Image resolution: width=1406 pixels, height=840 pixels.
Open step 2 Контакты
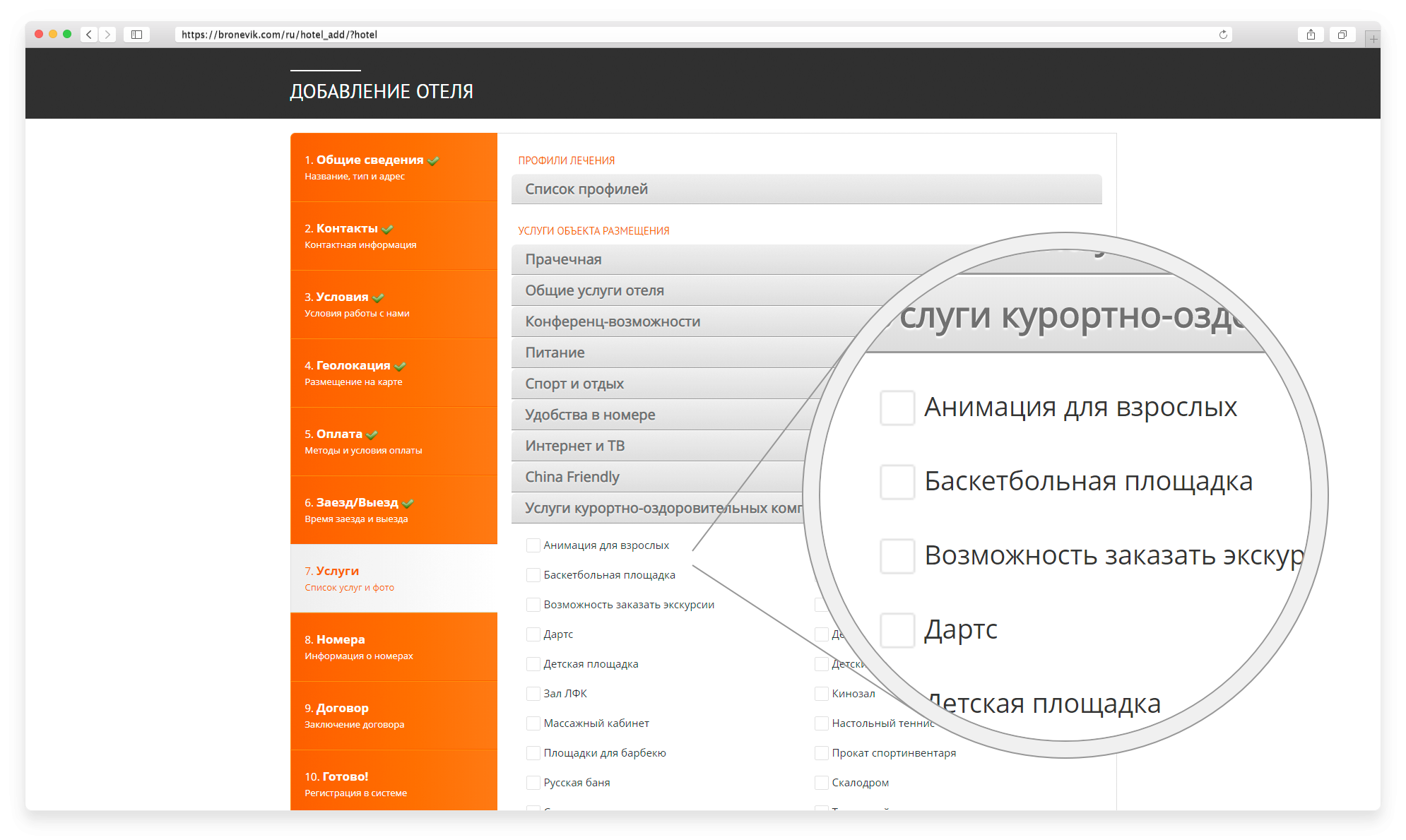tap(394, 235)
